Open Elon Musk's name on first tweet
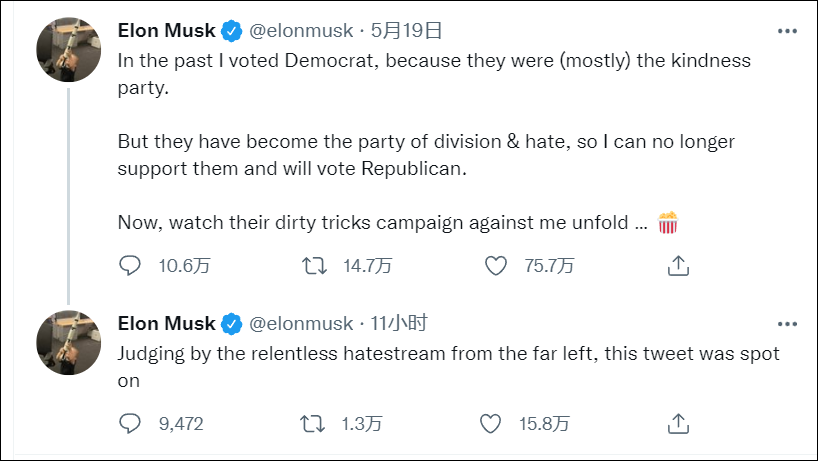 coord(166,31)
